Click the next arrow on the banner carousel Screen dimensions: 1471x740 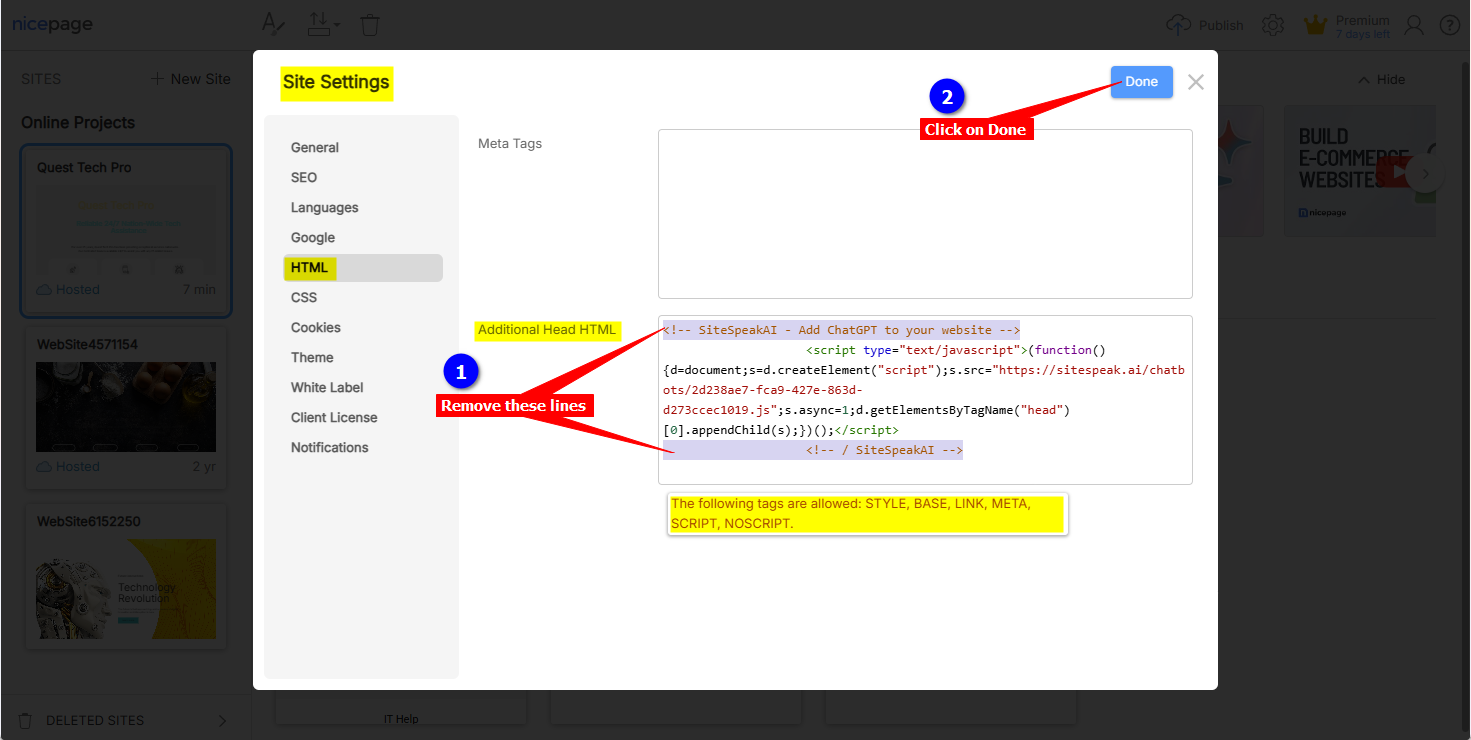click(1426, 173)
